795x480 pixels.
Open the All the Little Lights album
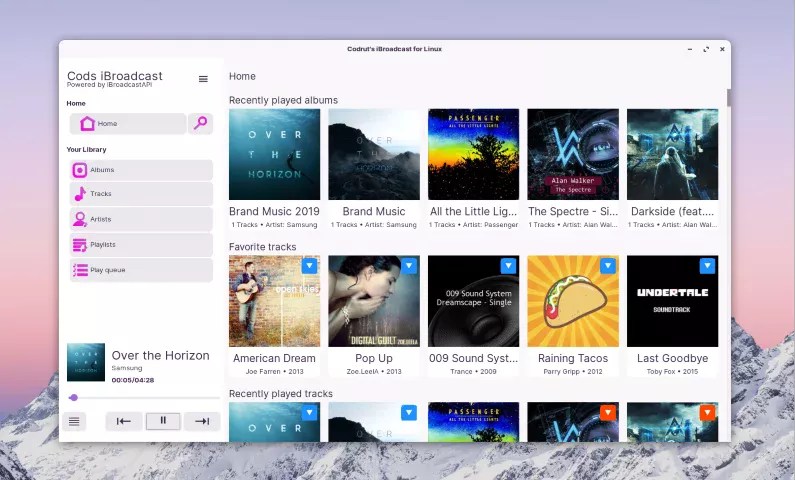point(474,169)
